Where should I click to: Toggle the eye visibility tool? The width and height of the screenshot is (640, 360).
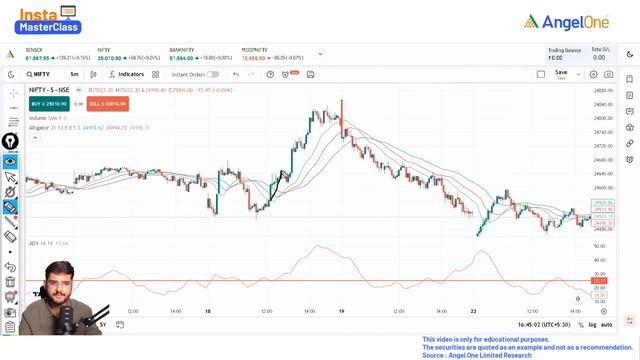pos(10,162)
